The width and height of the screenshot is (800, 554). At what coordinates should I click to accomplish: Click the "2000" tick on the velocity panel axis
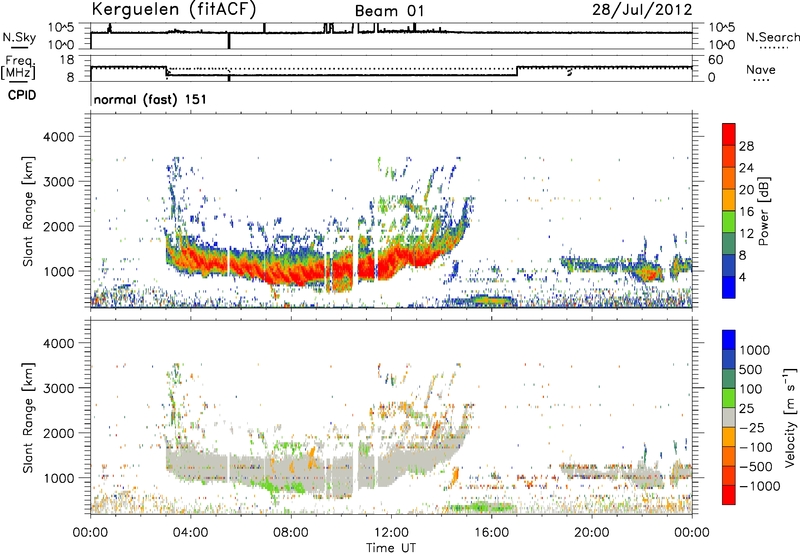(58, 433)
